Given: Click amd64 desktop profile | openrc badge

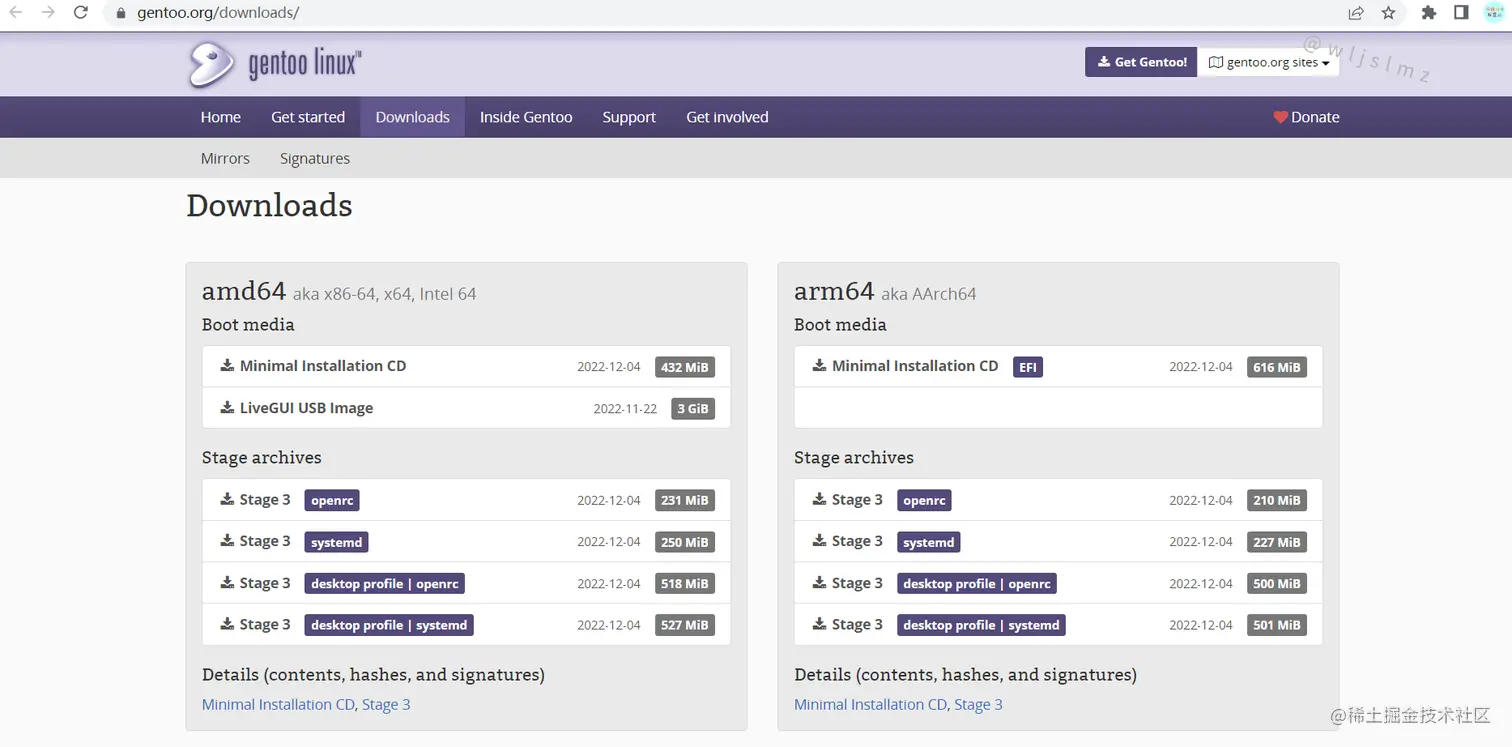Looking at the screenshot, I should pyautogui.click(x=385, y=583).
